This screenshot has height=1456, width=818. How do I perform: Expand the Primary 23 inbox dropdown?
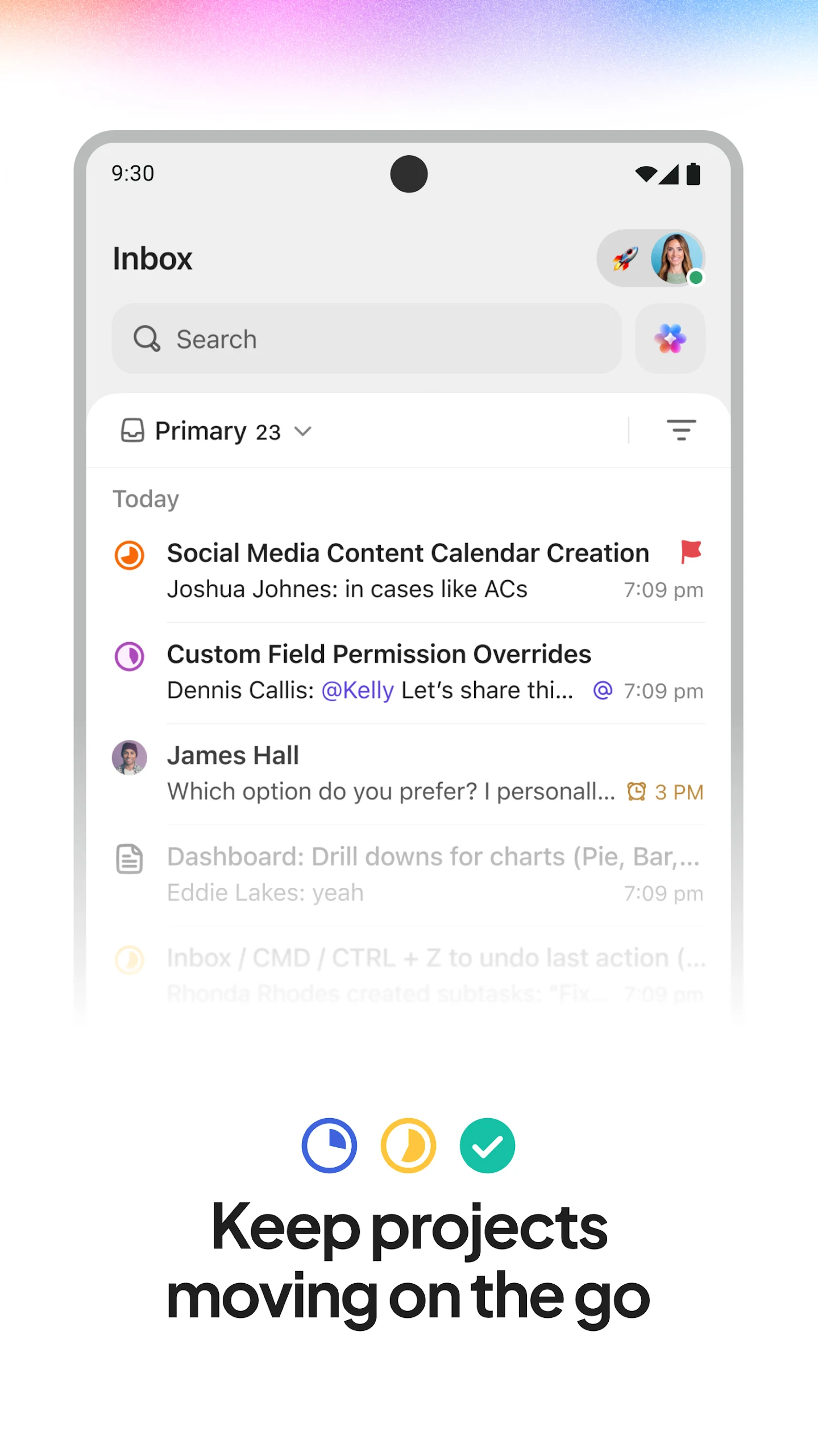218,431
